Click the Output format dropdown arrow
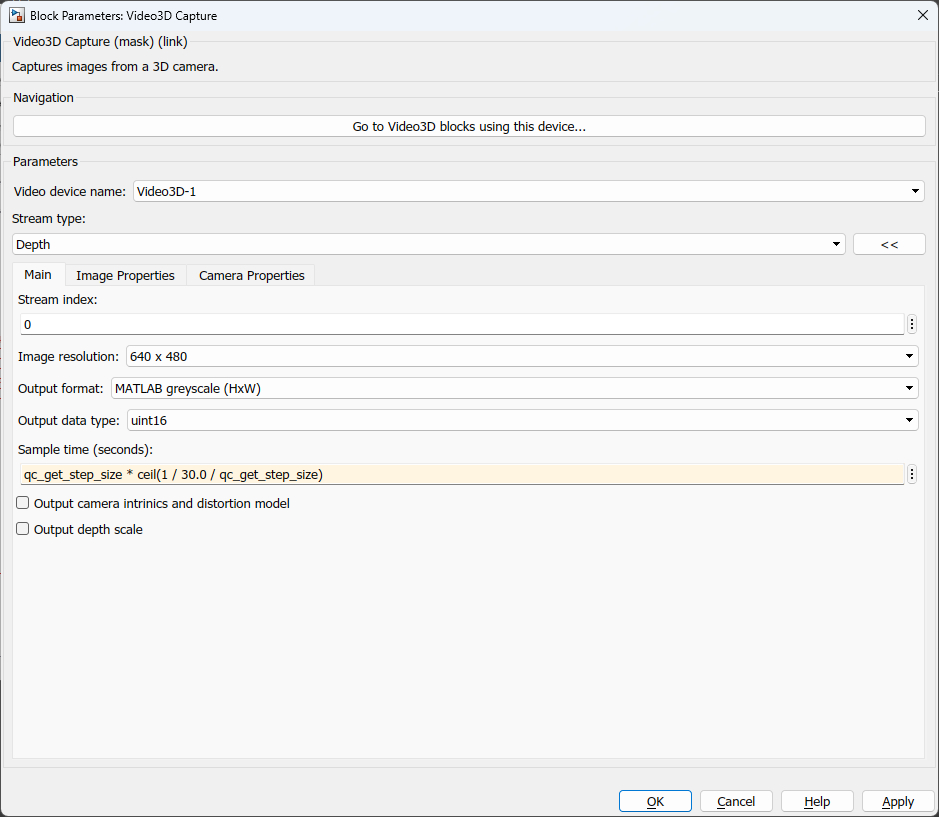Image resolution: width=939 pixels, height=817 pixels. point(909,388)
